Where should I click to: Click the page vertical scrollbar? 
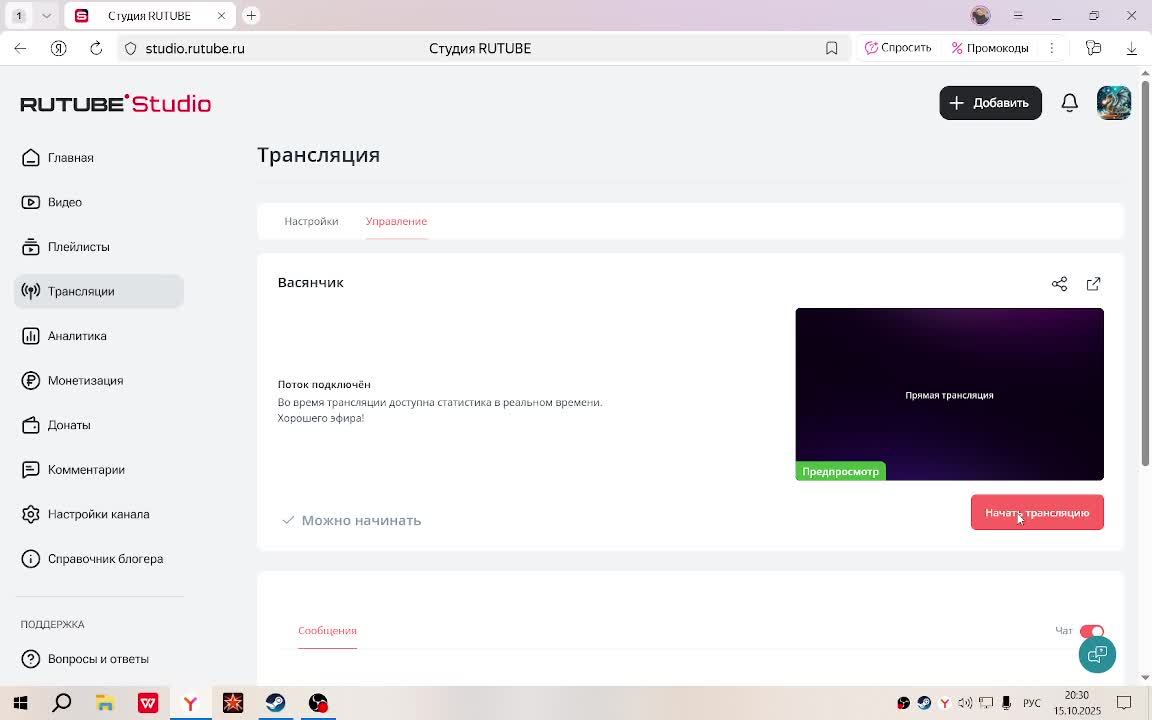(x=1145, y=272)
